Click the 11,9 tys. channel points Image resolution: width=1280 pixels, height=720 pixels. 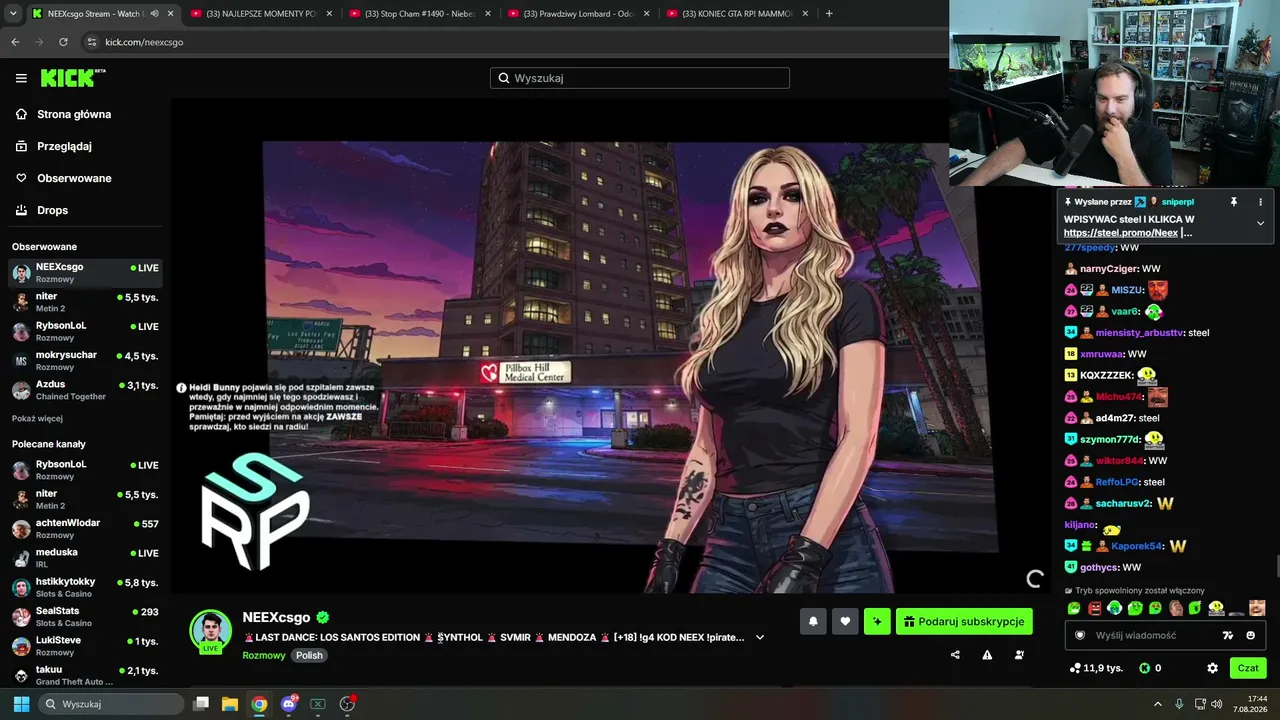(x=1096, y=668)
